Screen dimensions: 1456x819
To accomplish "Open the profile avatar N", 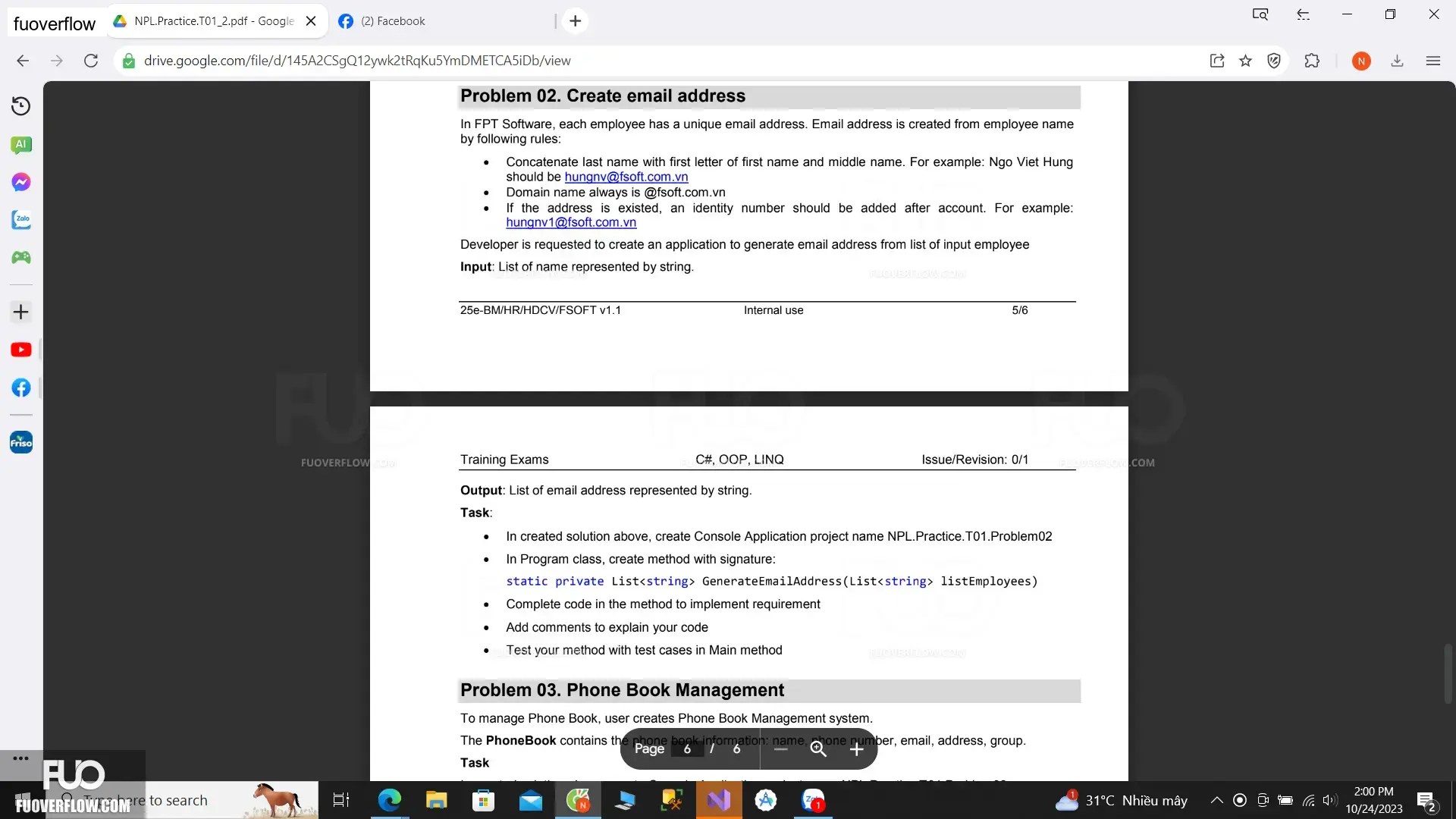I will click(1361, 61).
